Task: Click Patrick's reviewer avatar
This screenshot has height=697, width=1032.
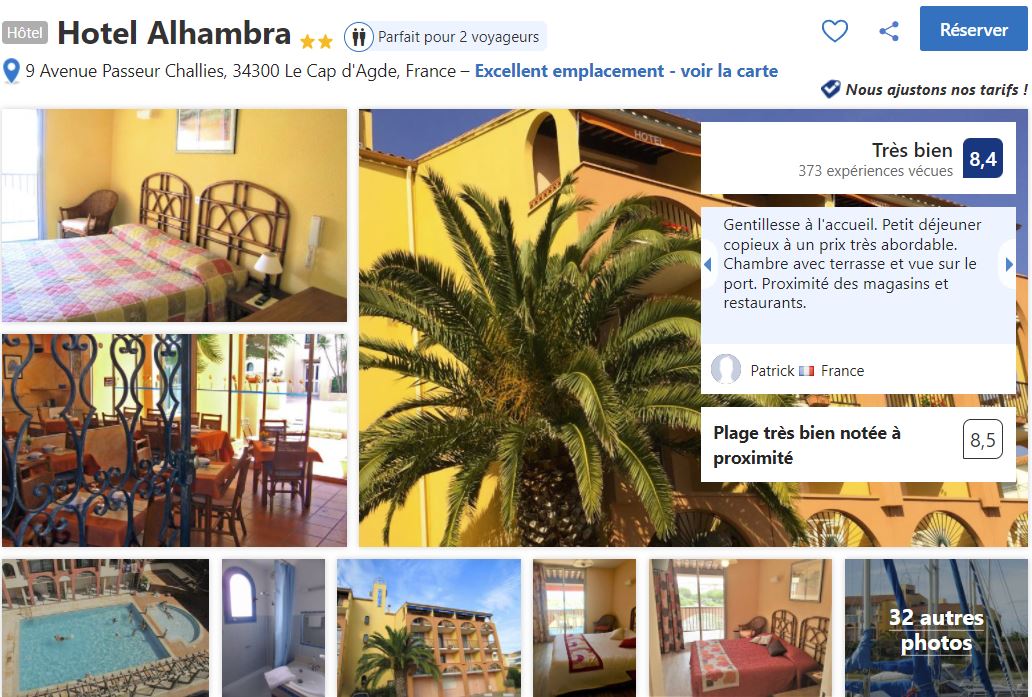Action: tap(726, 369)
